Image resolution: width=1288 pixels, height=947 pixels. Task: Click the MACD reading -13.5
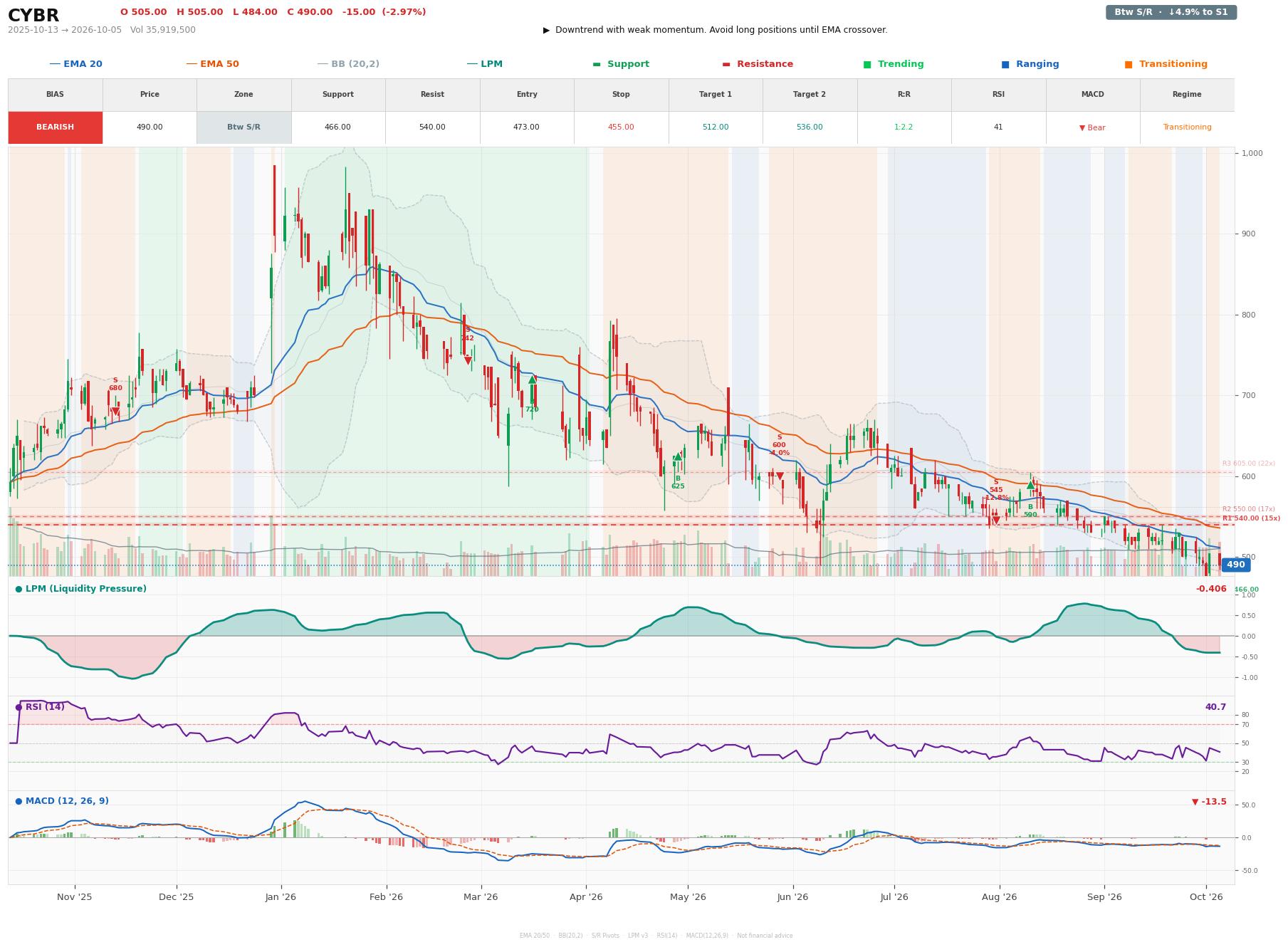[x=1209, y=802]
